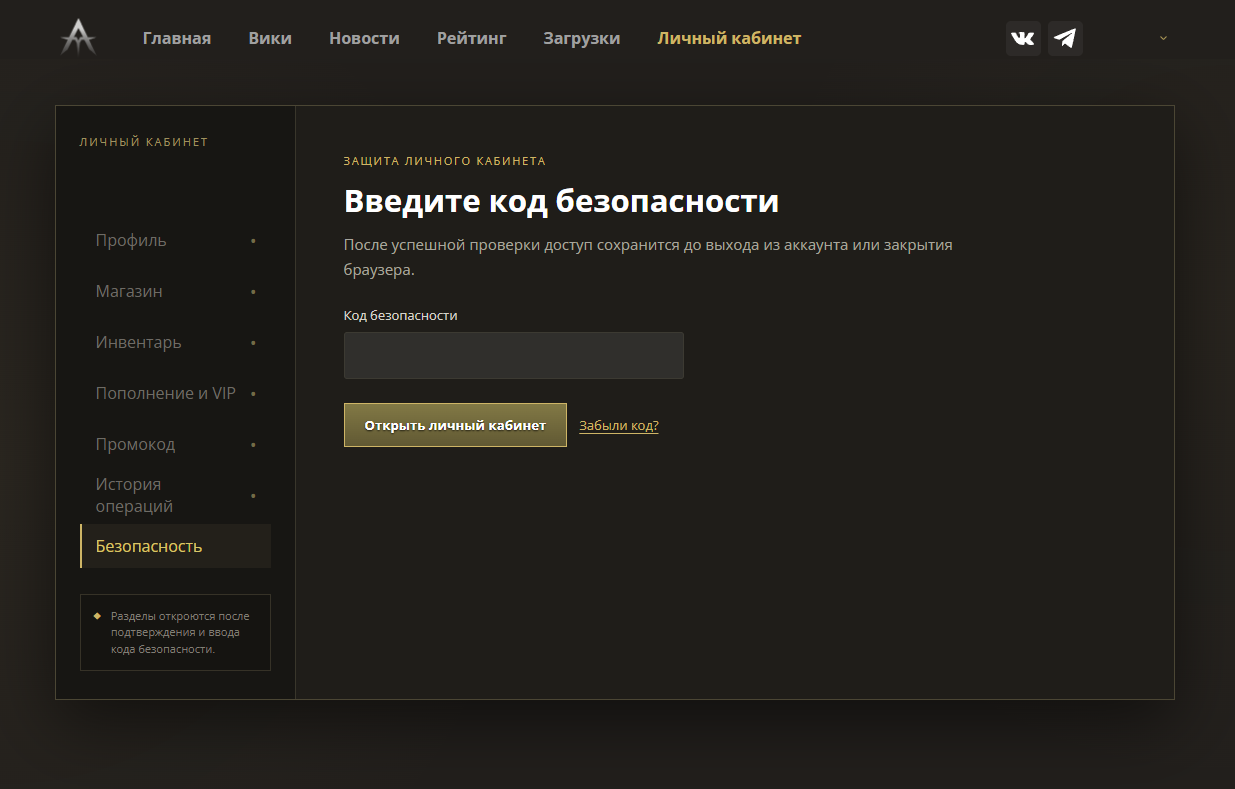The image size is (1235, 789).
Task: Click the Введите код безопасности heading
Action: pos(561,201)
